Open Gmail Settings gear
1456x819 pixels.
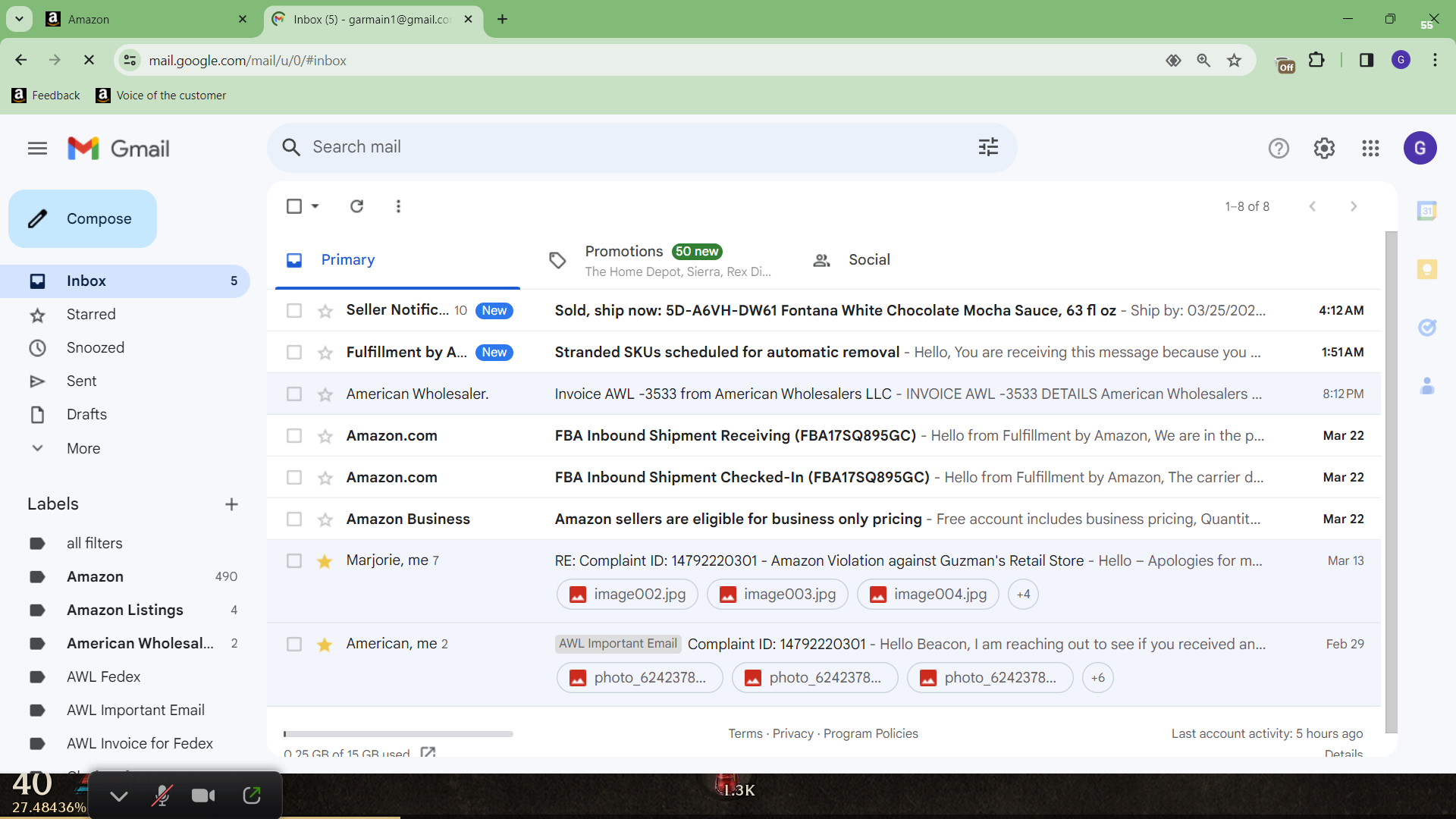[x=1324, y=149]
